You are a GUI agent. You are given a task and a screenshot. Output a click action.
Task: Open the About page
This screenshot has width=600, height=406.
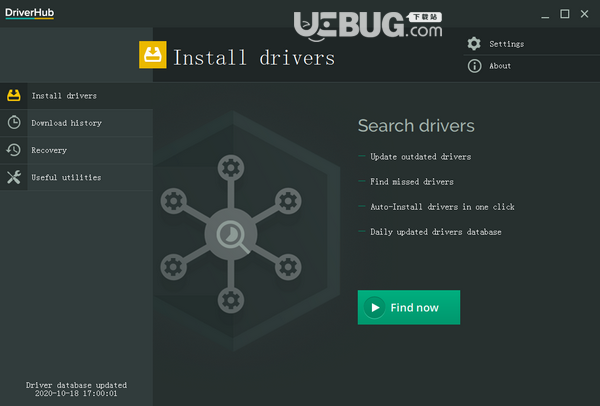tap(532, 66)
